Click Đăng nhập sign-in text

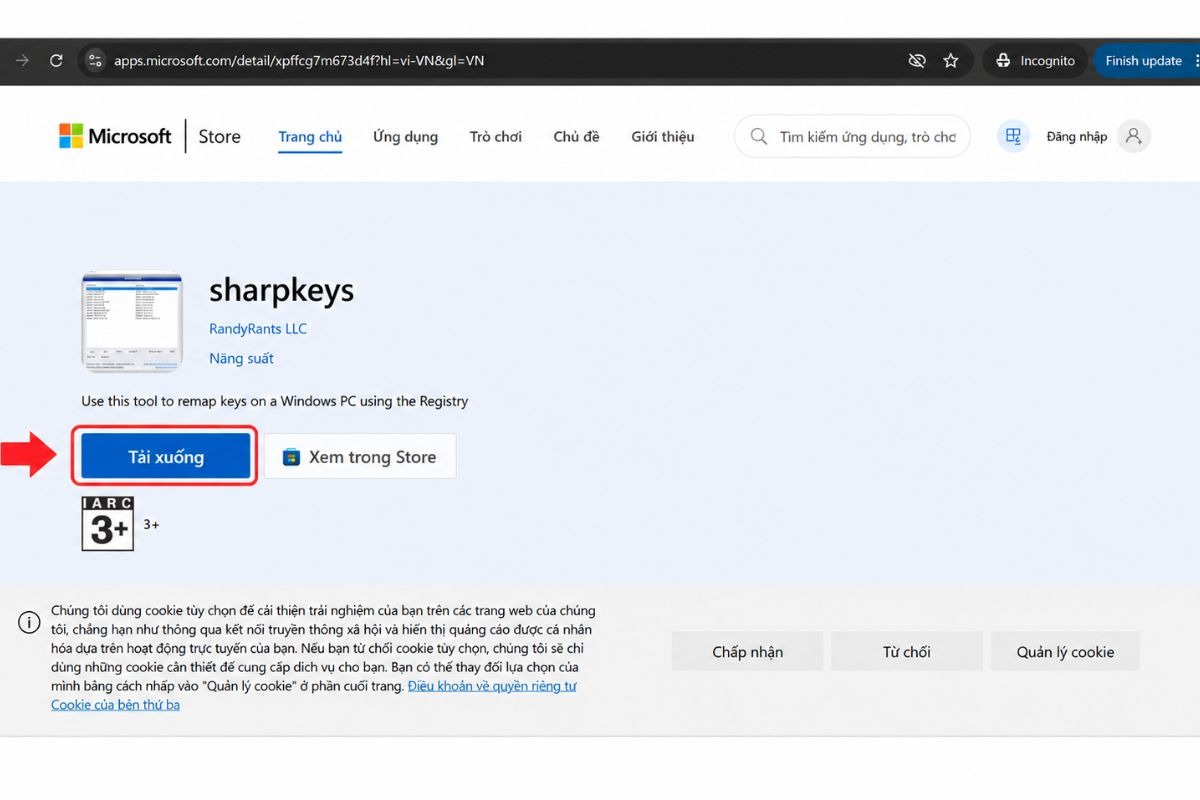click(1076, 137)
